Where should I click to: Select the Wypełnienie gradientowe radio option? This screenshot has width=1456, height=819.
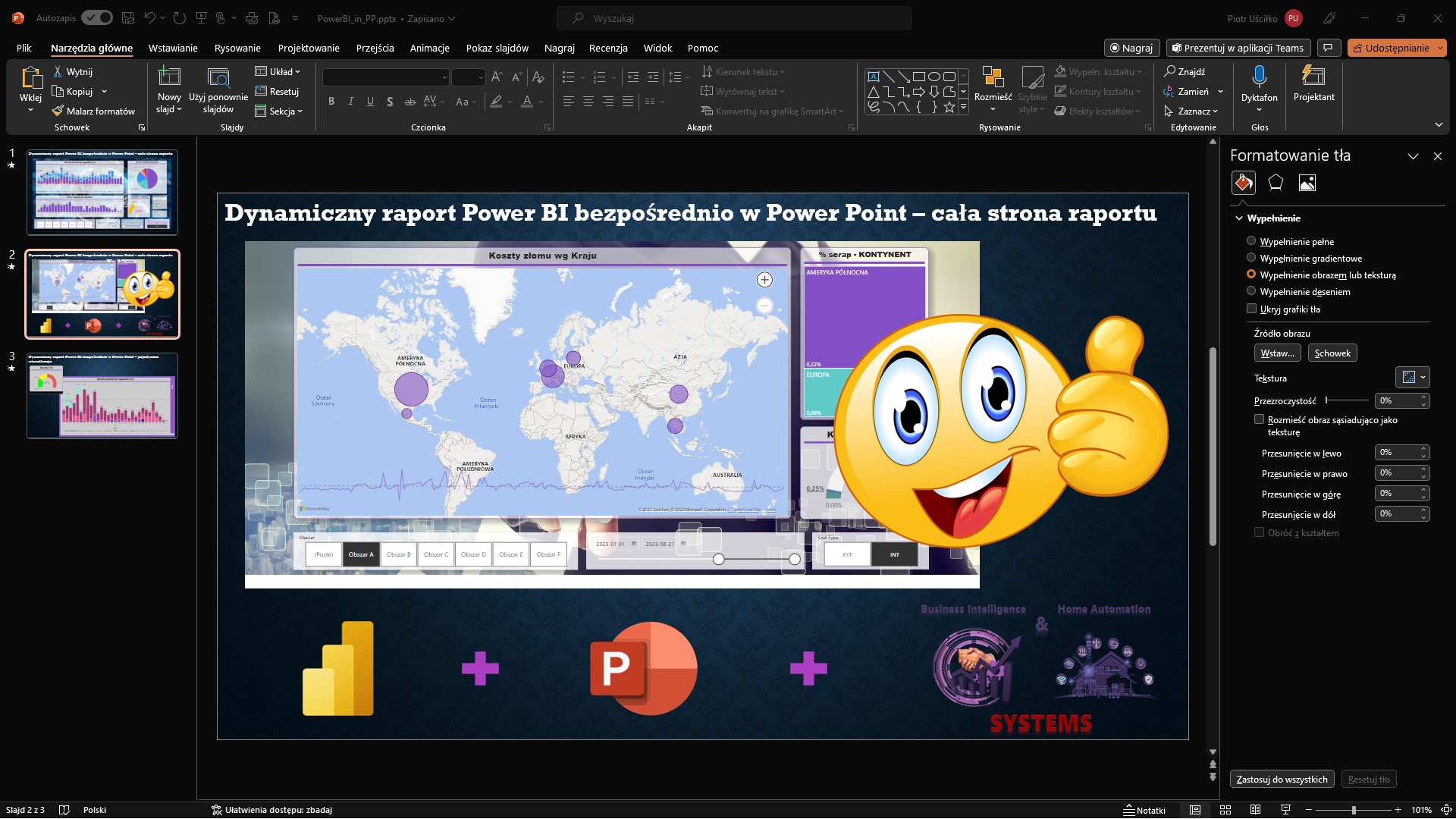(x=1251, y=258)
